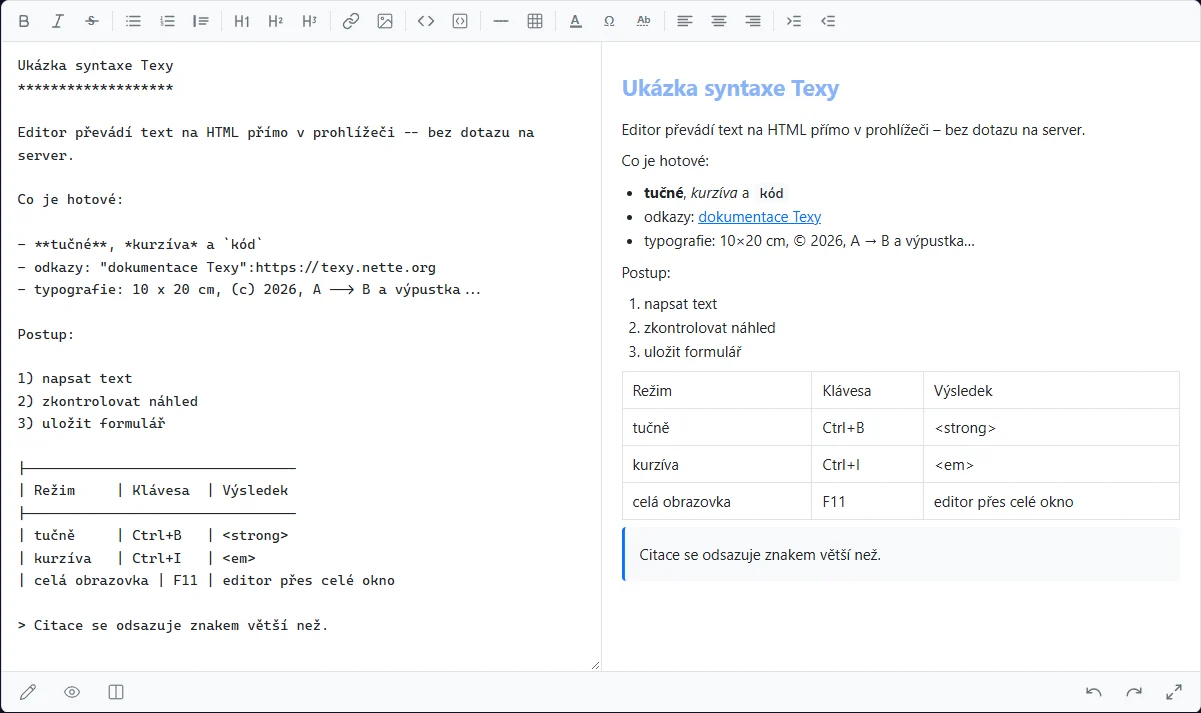Click the preview list item 'napsat text'
Viewport: 1201px width, 713px height.
(x=681, y=304)
